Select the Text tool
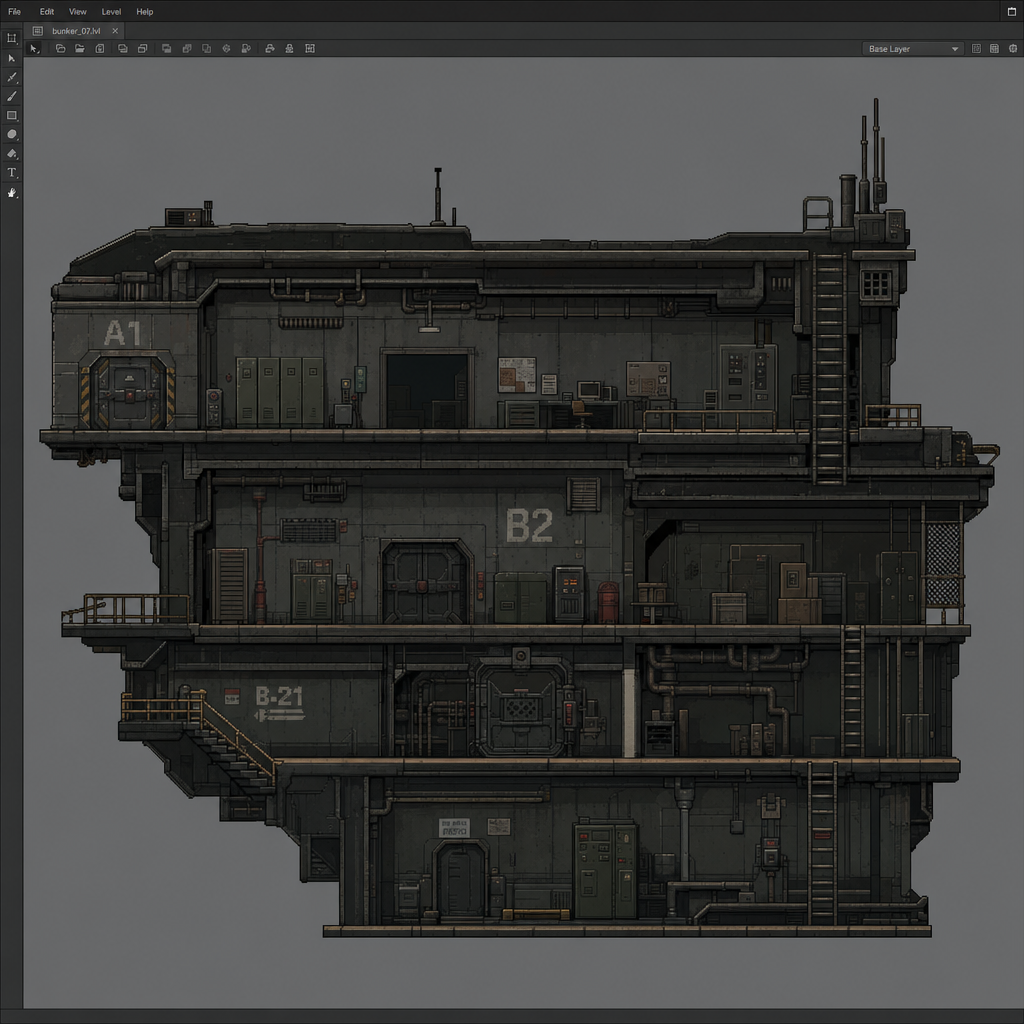The height and width of the screenshot is (1024, 1024). [11, 172]
